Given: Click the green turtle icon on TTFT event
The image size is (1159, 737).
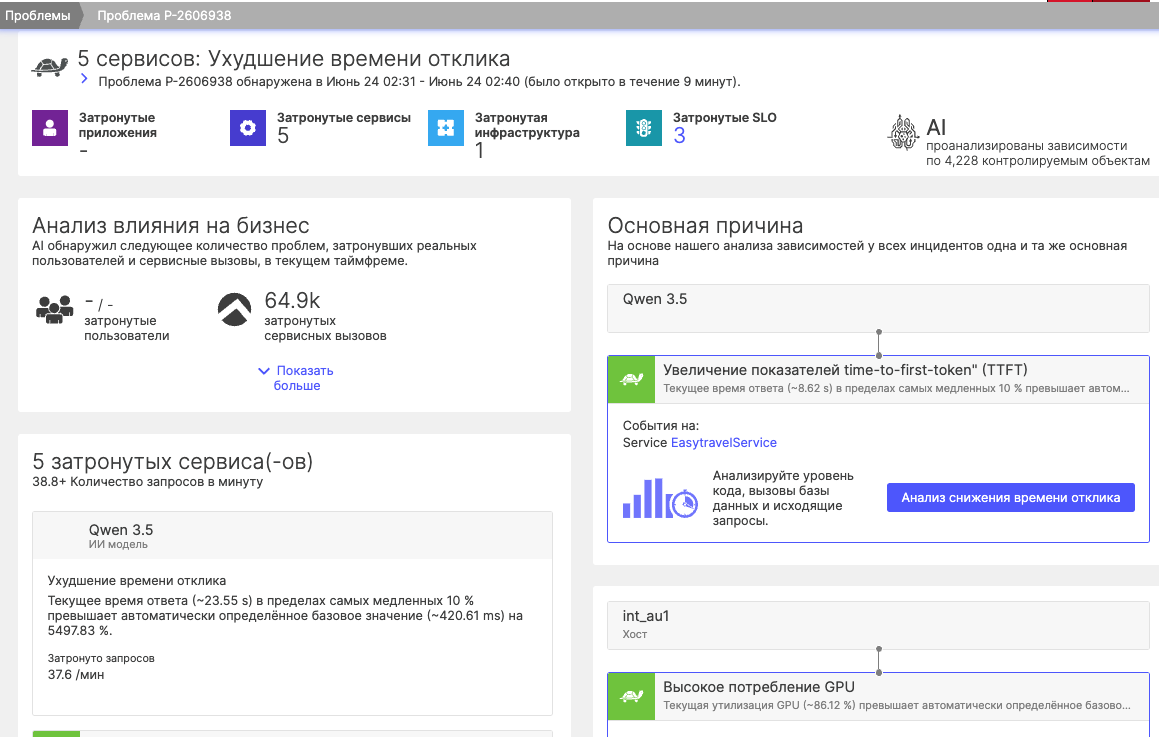Looking at the screenshot, I should (x=631, y=379).
